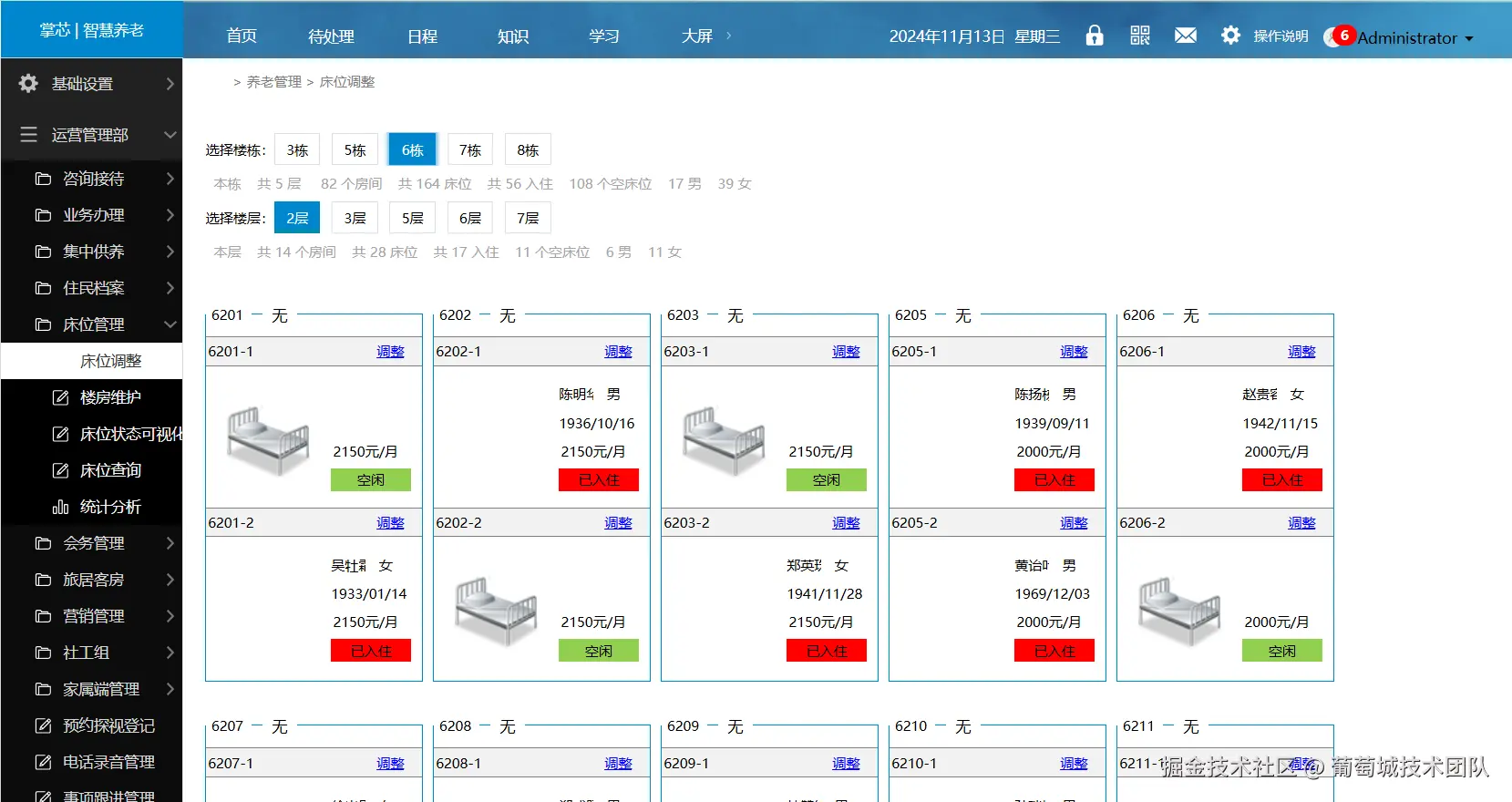Click the bed image in 6201-1

(x=268, y=441)
